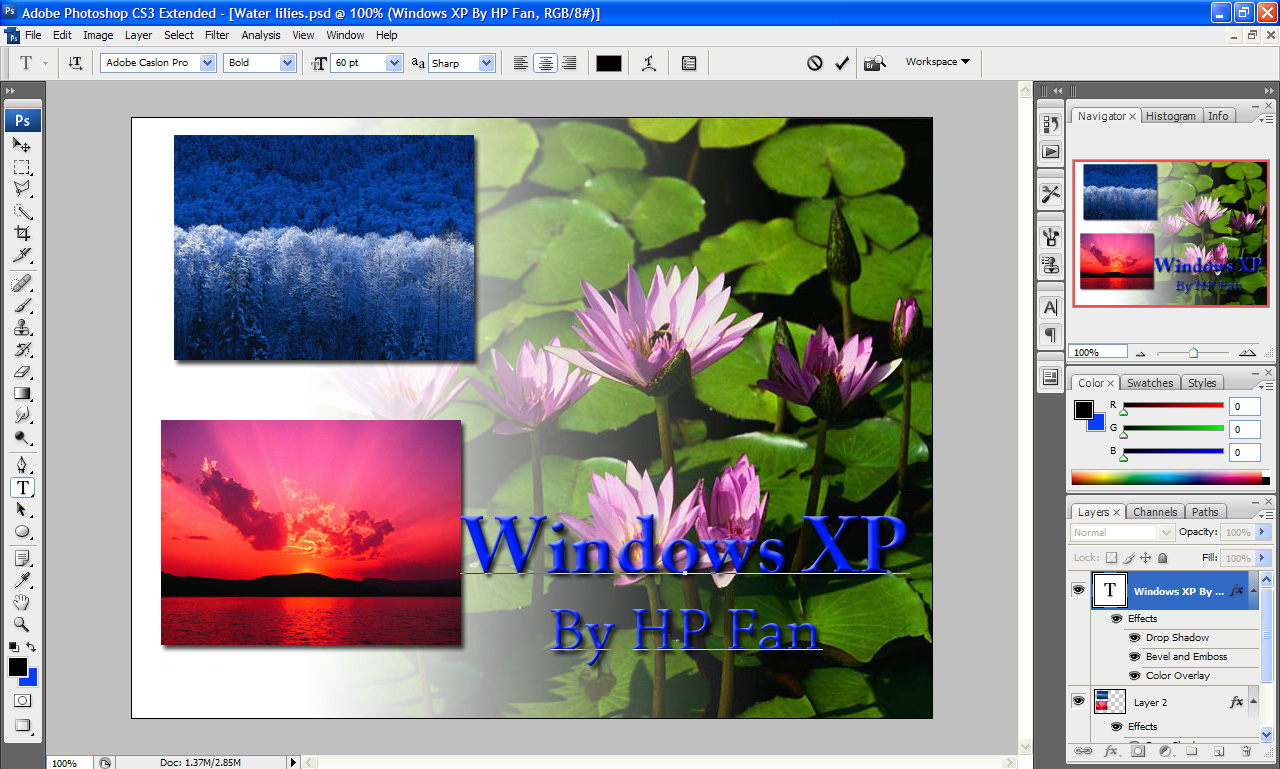The width and height of the screenshot is (1280, 769).
Task: Open the Actions panel icon
Action: point(1050,152)
